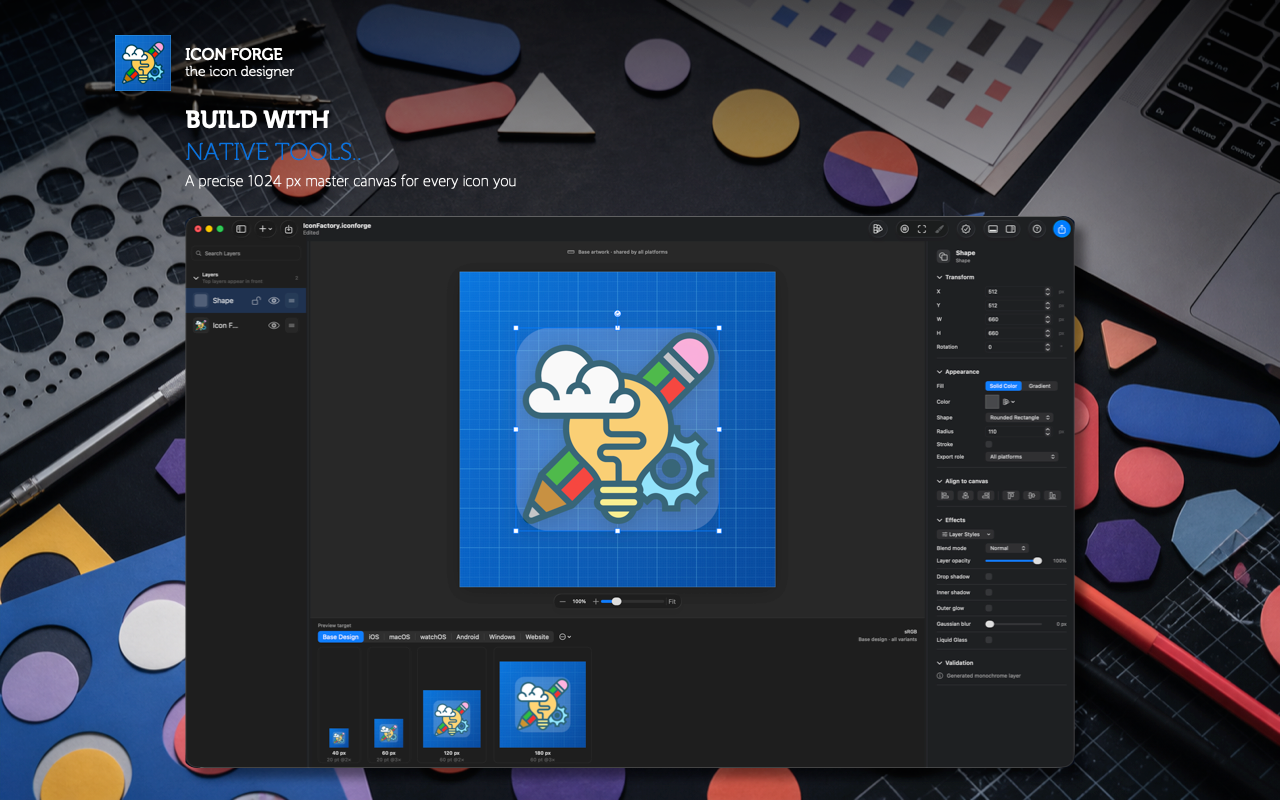Click the import artwork toolbar icon
The height and width of the screenshot is (800, 1280).
tap(289, 229)
